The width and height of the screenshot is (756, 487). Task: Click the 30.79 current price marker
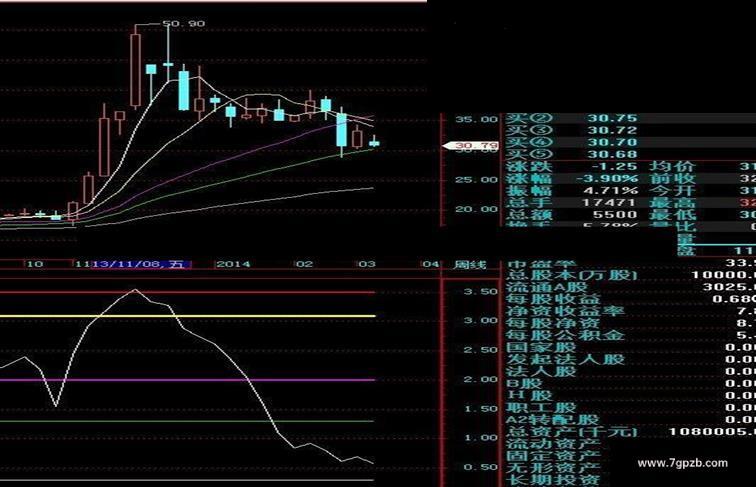click(473, 145)
